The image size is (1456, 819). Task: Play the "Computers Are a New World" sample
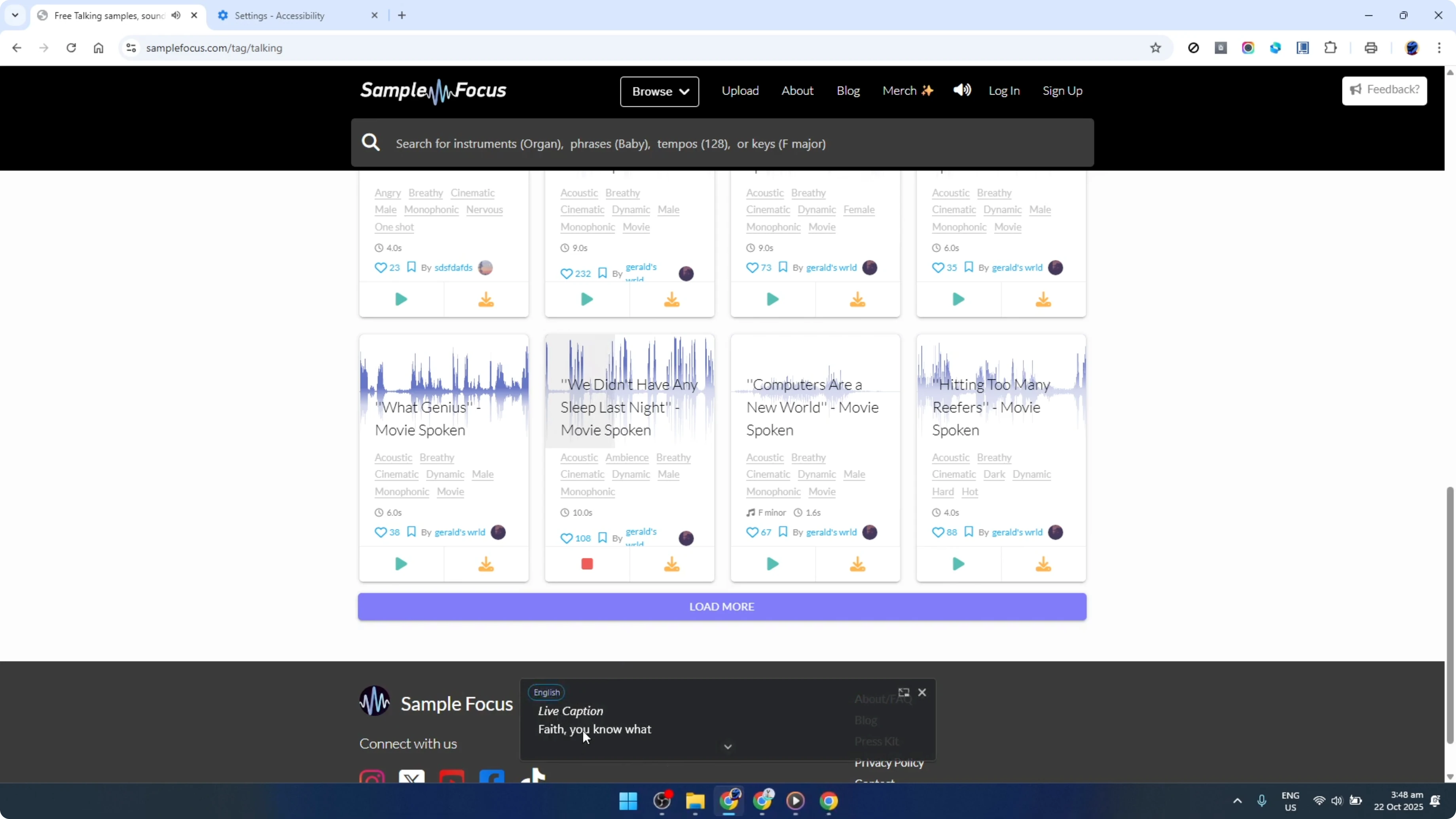(x=773, y=564)
